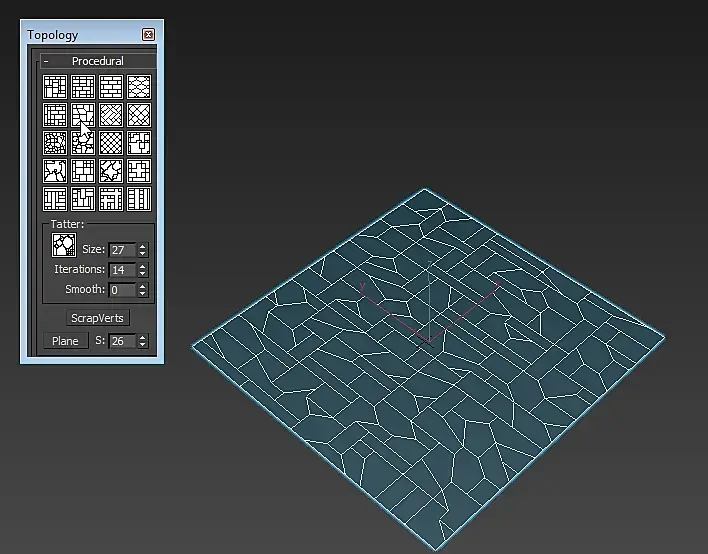Viewport: 708px width, 554px height.
Task: Decrease Iterations with its down spinner arrow
Action: point(143,274)
